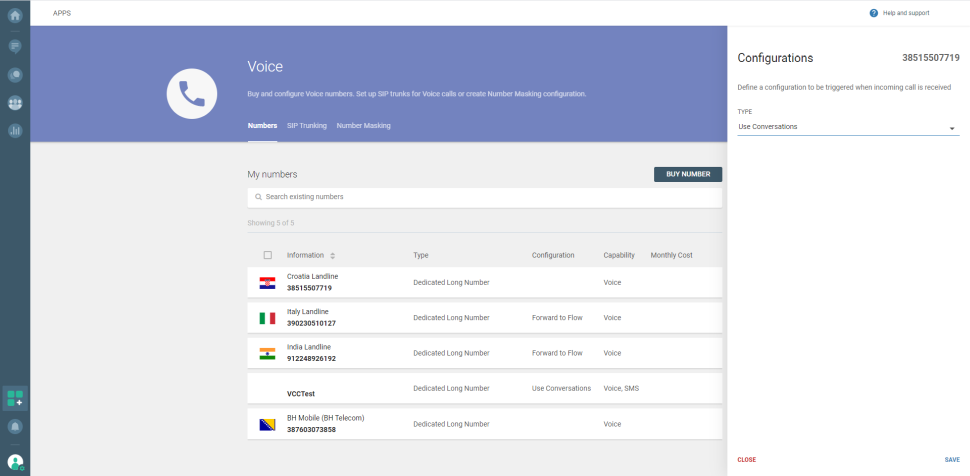Click the Croatia flag icon in list
The width and height of the screenshot is (970, 476).
[x=267, y=283]
